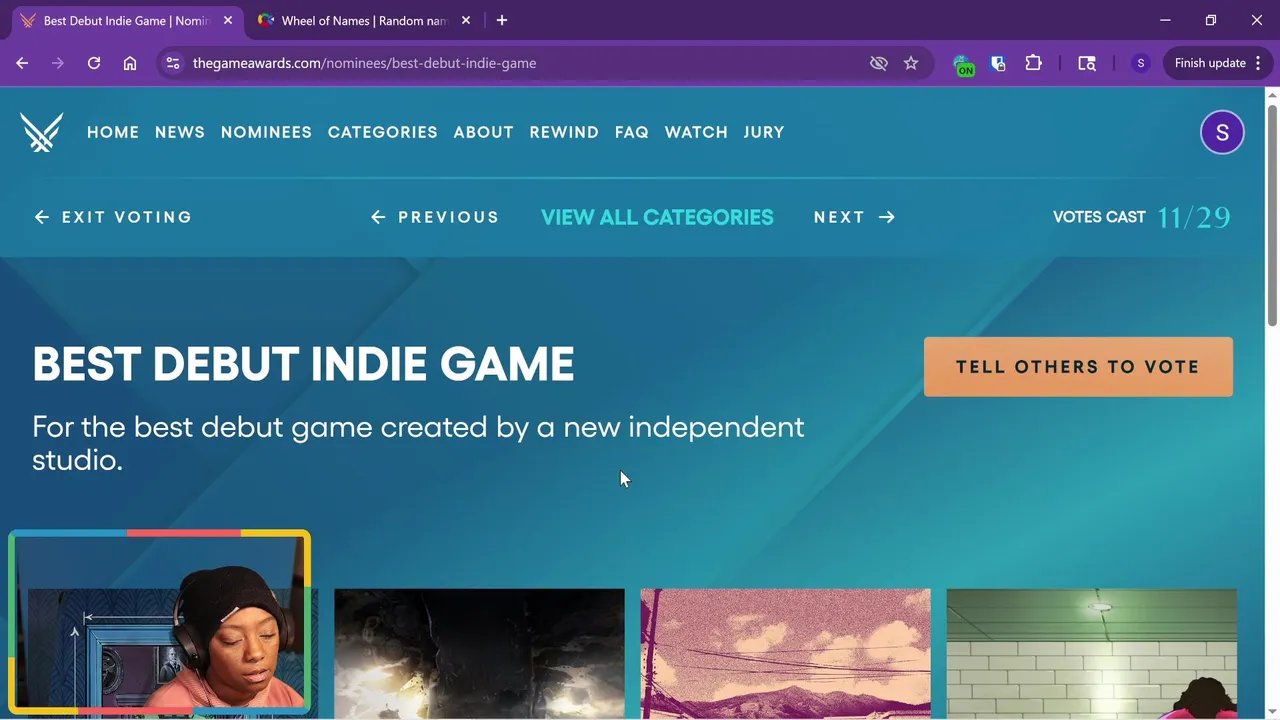Open the media control or tab search icon
1280x720 pixels.
coord(1087,63)
